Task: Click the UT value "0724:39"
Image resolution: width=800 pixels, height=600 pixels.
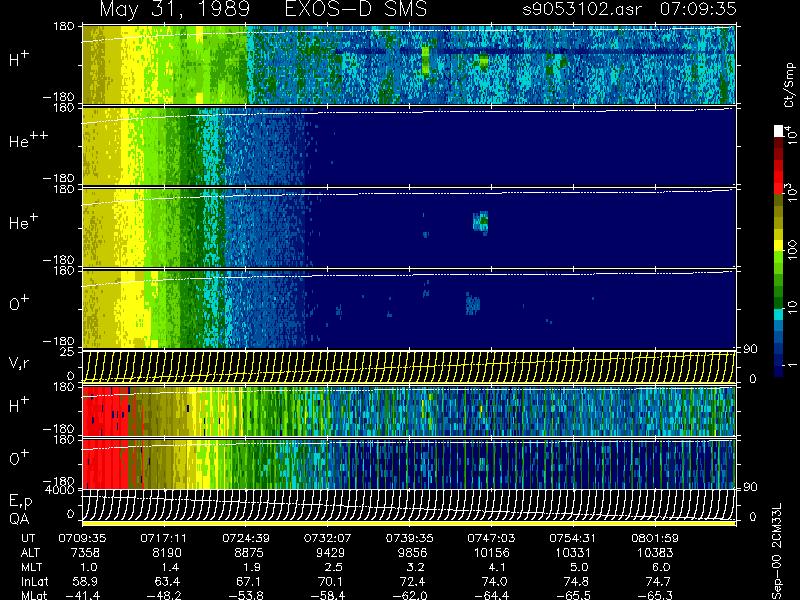Action: pos(246,538)
